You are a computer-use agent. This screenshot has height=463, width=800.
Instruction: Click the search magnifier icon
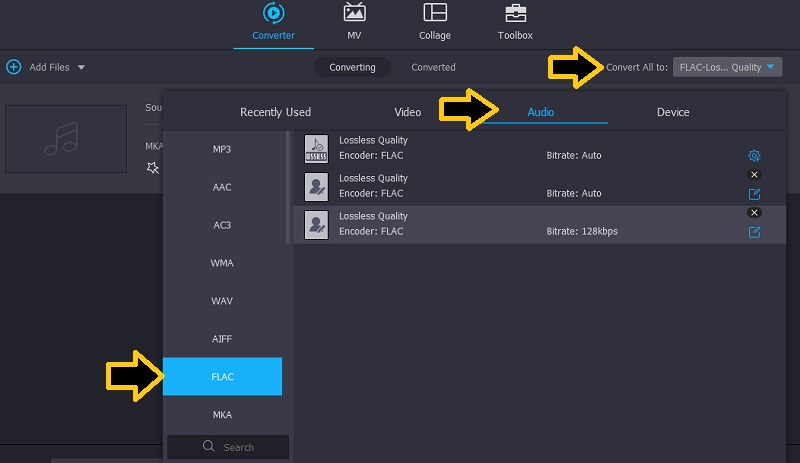point(208,447)
